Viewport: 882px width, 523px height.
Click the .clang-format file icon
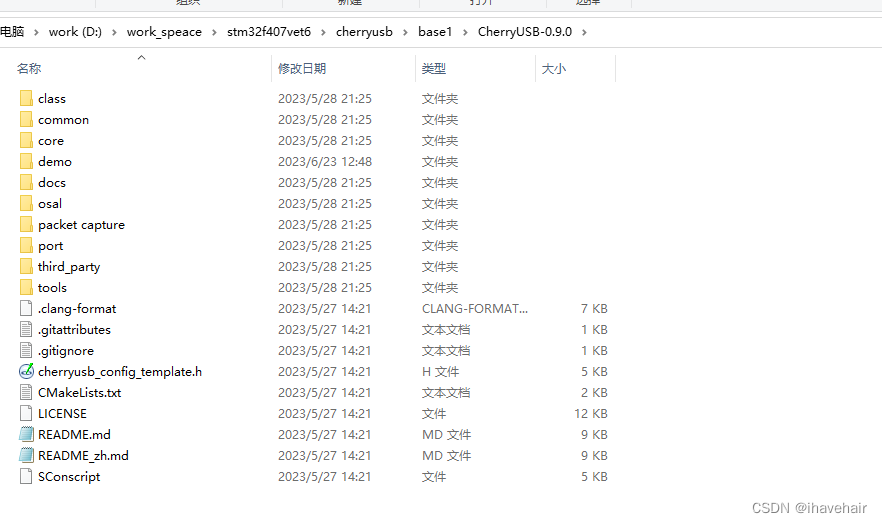pos(26,308)
